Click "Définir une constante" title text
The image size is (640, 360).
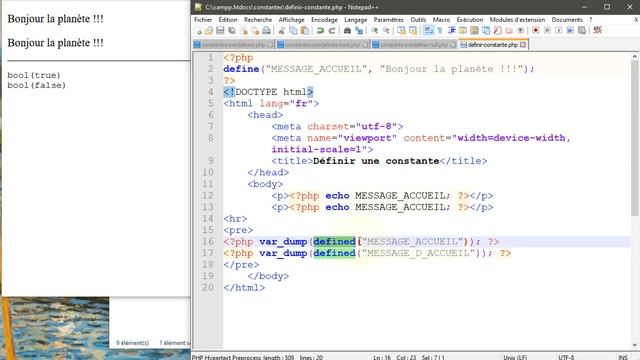pos(376,161)
